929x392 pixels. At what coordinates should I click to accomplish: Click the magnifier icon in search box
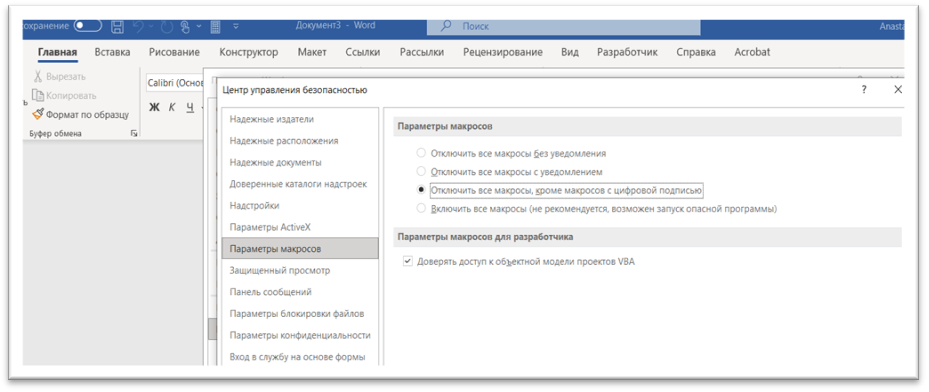(x=447, y=26)
